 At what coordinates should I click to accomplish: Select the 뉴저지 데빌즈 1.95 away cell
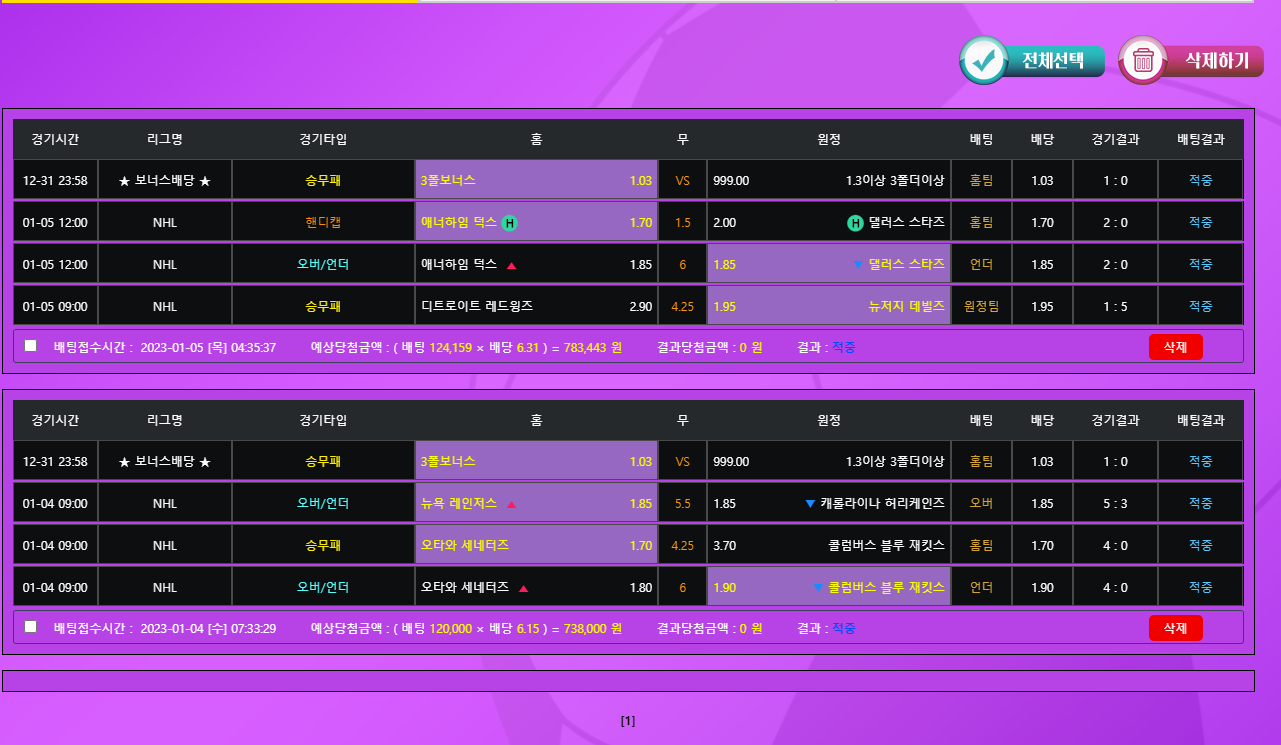tap(828, 306)
